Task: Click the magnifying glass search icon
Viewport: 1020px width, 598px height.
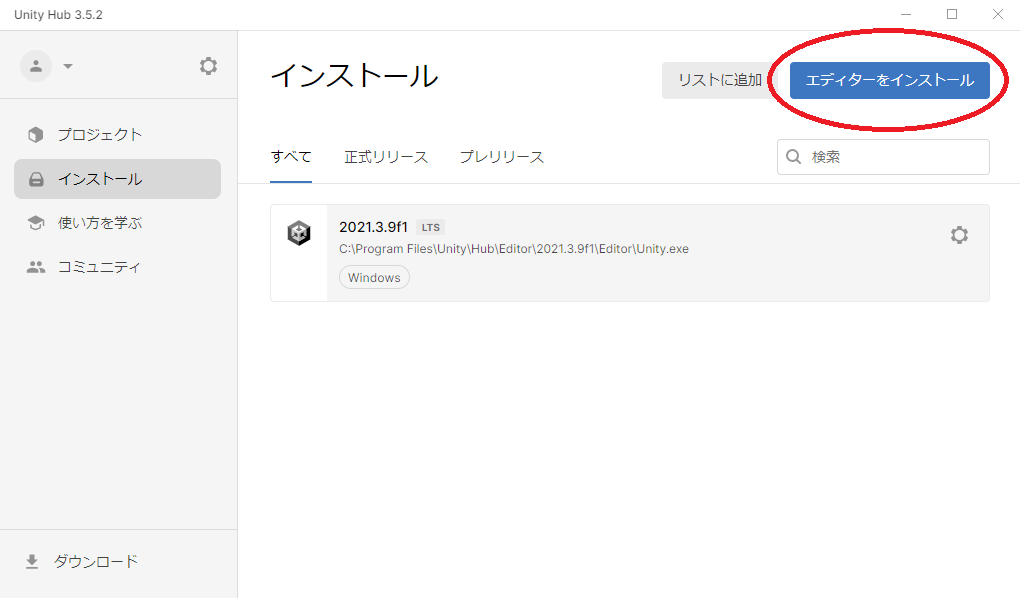Action: pyautogui.click(x=794, y=157)
